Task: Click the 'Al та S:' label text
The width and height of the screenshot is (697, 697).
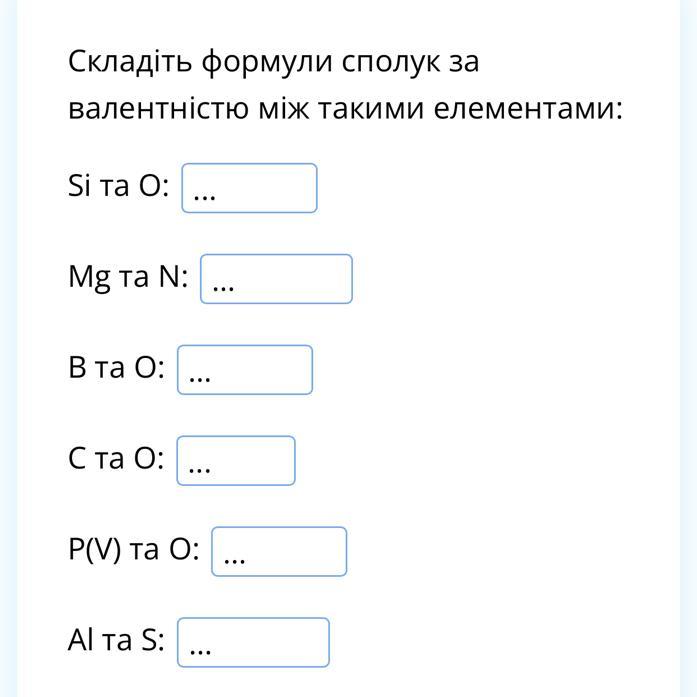Action: [116, 642]
